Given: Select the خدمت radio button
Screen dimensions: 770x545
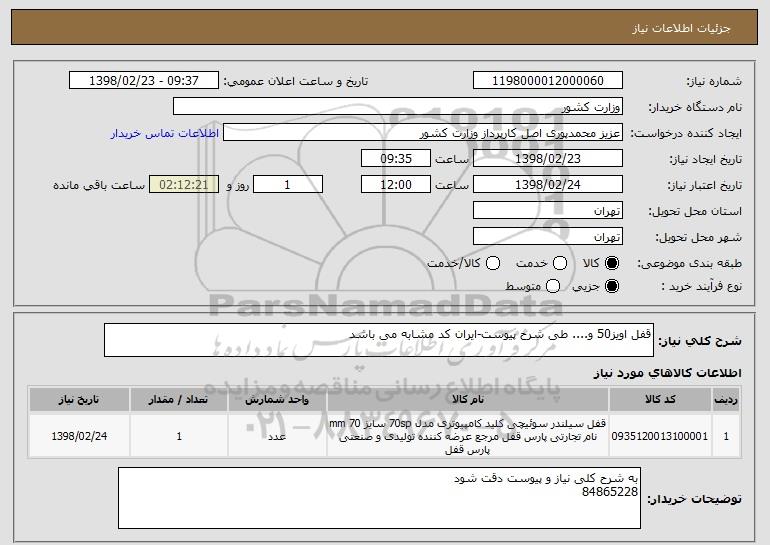Looking at the screenshot, I should [560, 264].
